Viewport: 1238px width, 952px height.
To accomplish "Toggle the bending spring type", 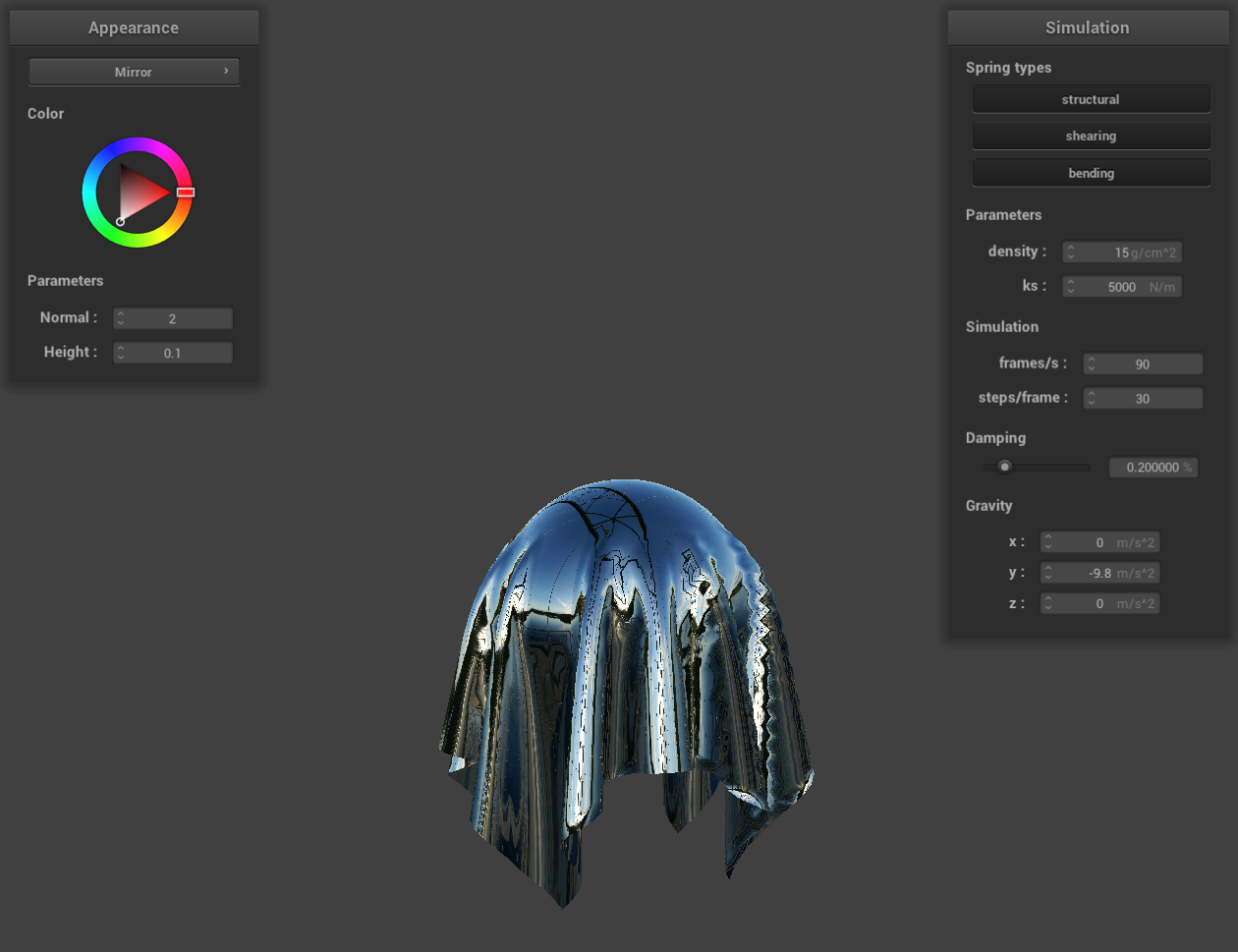I will [x=1091, y=173].
